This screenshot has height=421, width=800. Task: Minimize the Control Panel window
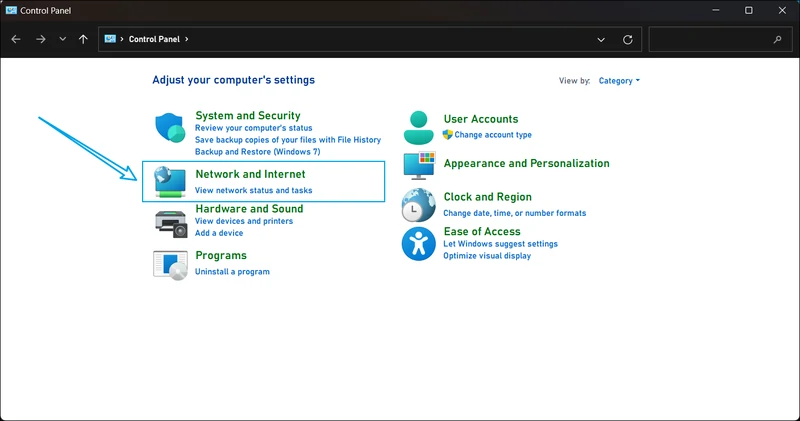point(716,10)
